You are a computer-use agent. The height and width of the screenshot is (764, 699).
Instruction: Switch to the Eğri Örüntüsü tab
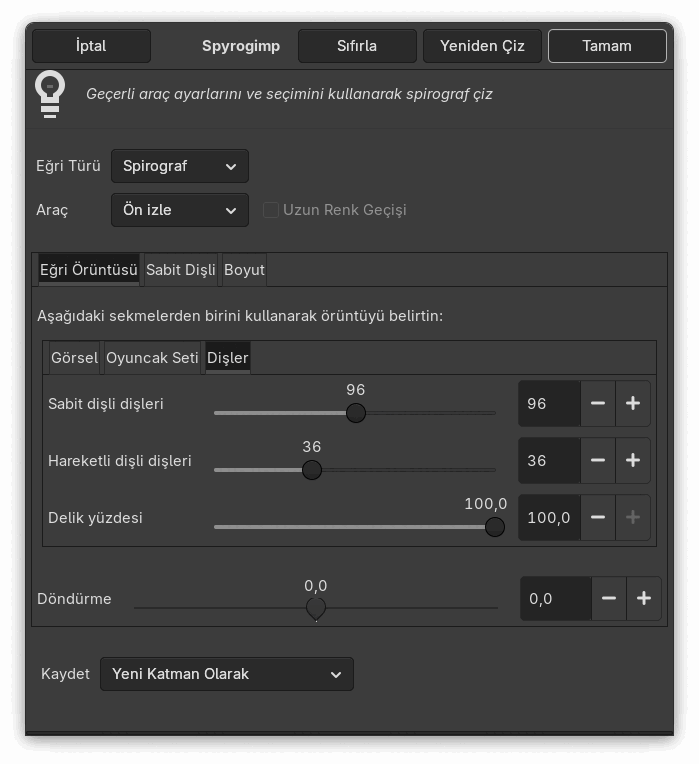[89, 269]
